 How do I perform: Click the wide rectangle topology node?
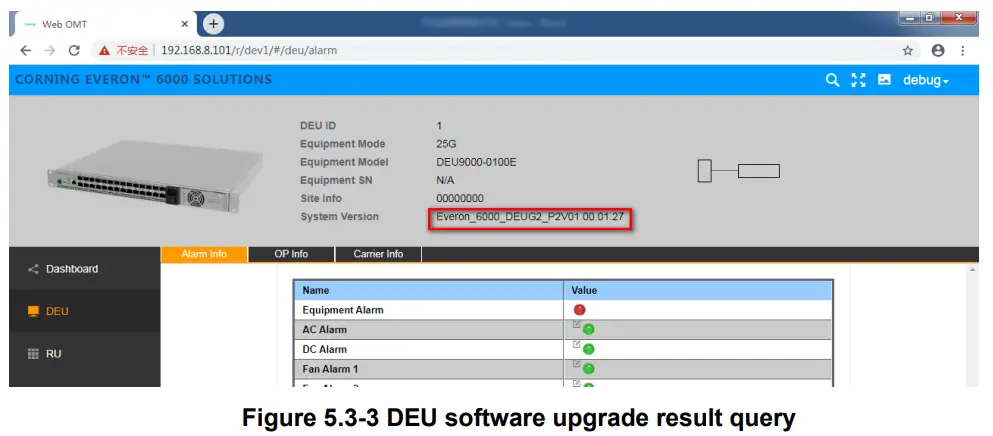759,171
